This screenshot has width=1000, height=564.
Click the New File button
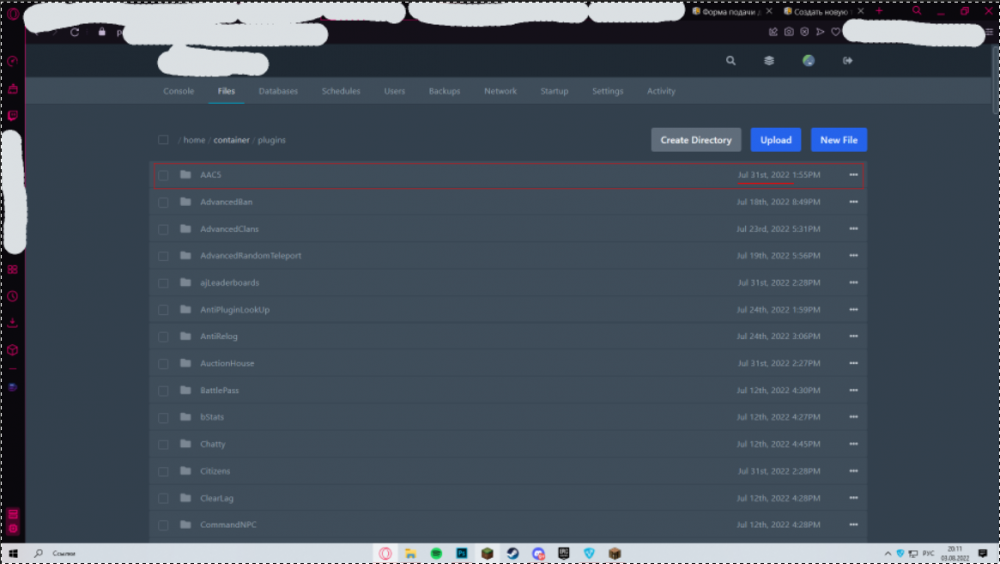[x=839, y=140]
